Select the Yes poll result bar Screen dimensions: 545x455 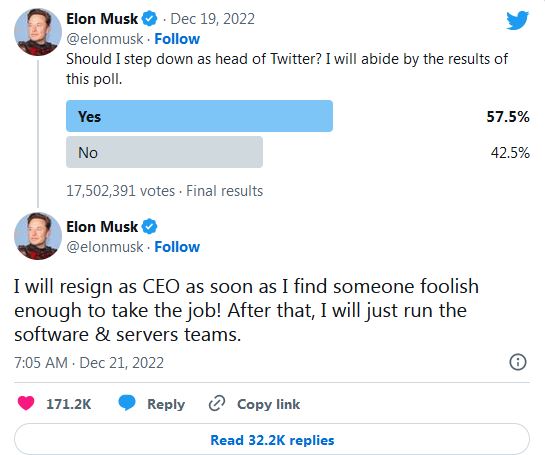click(x=200, y=116)
